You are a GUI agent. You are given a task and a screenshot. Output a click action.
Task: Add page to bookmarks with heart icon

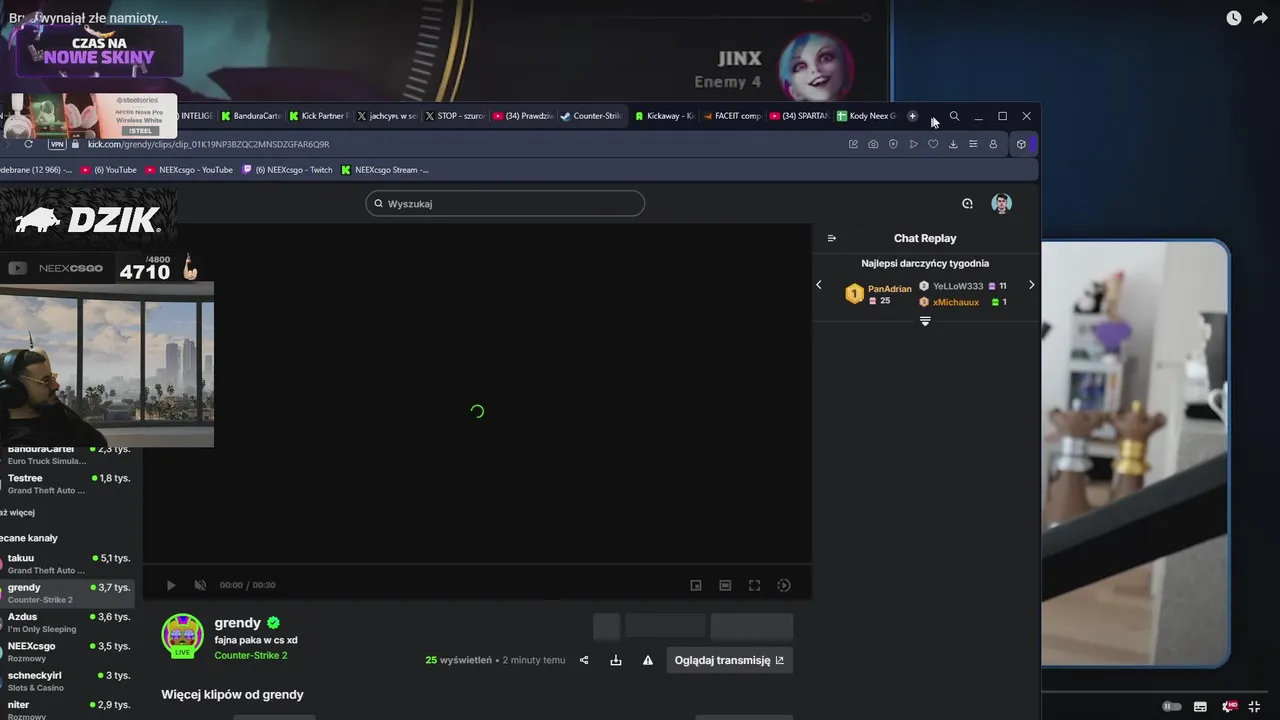tap(933, 144)
